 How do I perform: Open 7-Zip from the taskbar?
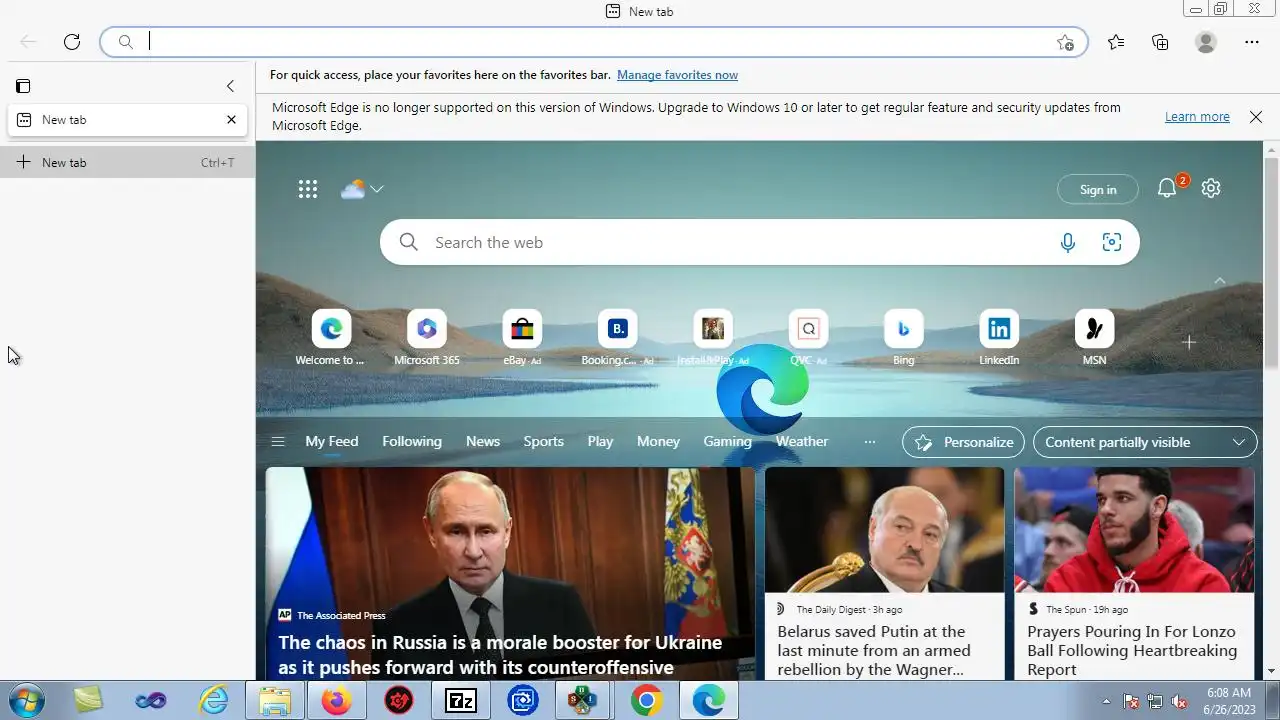coord(461,702)
